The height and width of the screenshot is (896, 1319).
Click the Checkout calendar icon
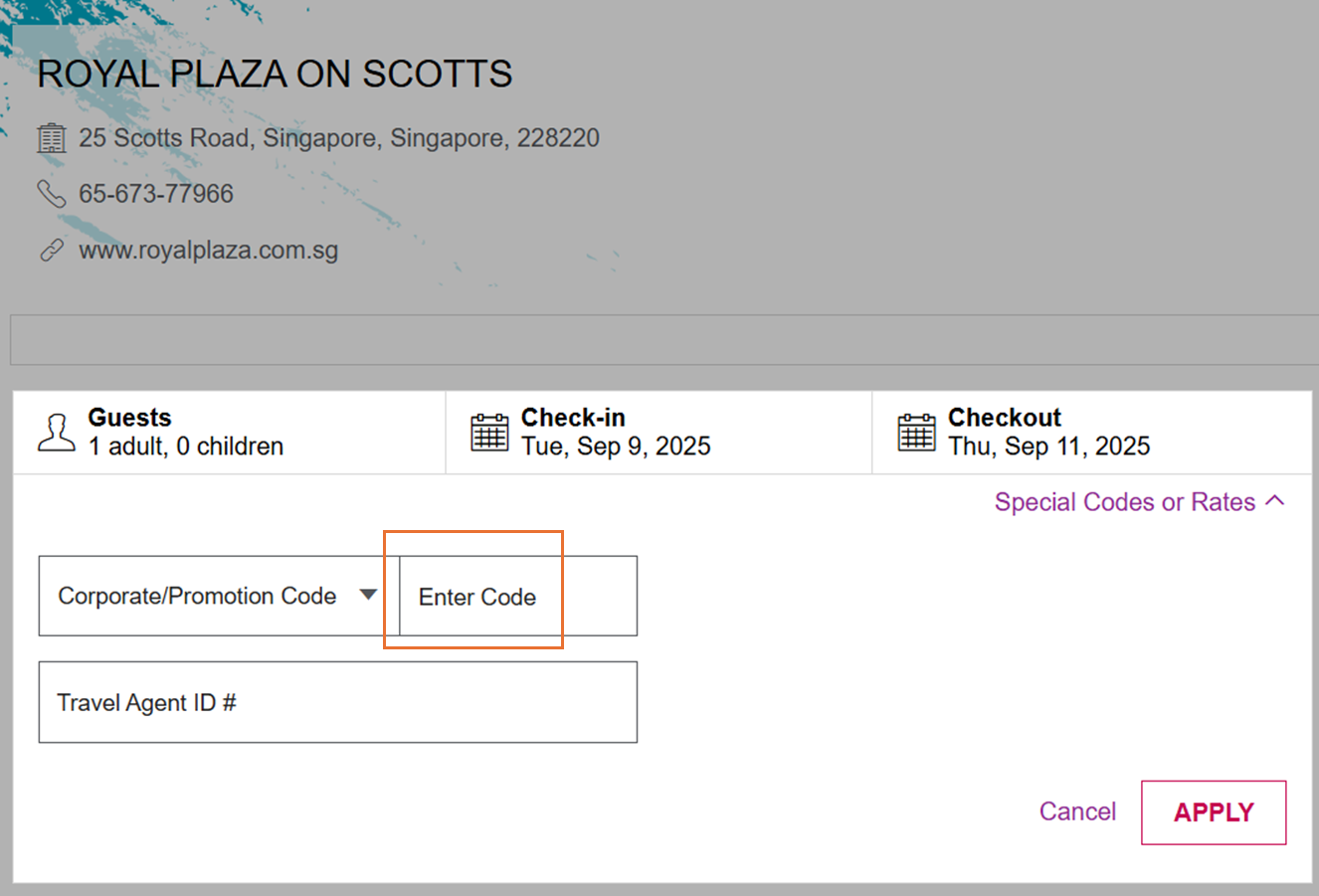click(916, 433)
